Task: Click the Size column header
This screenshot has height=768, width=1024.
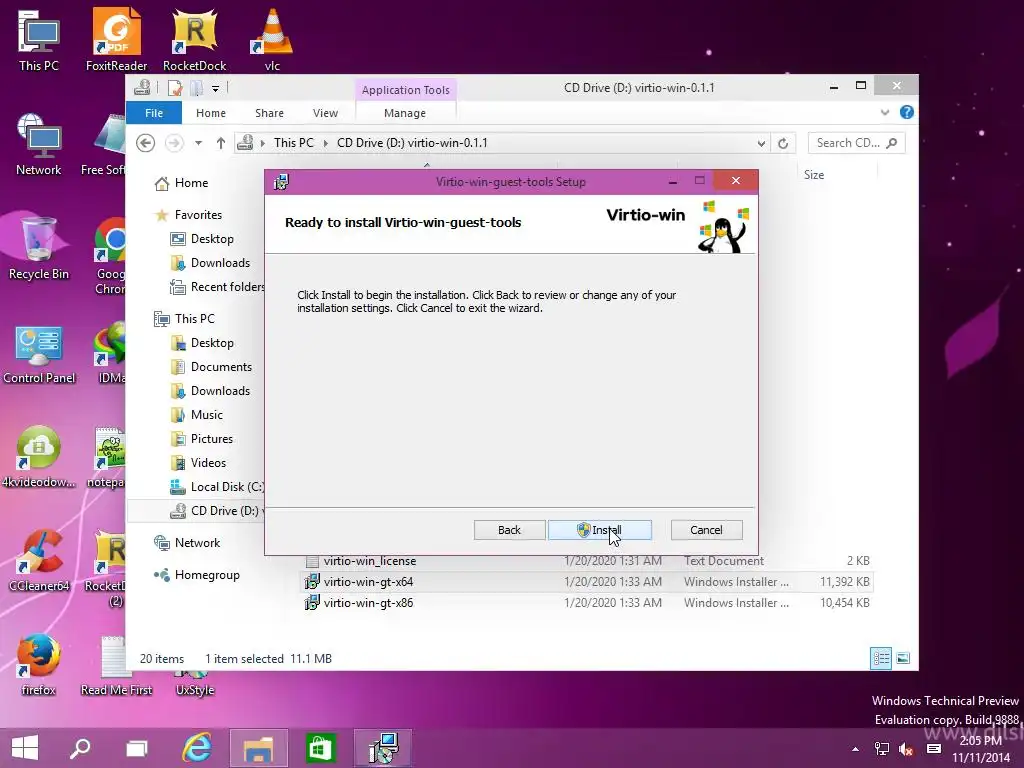Action: [x=814, y=175]
